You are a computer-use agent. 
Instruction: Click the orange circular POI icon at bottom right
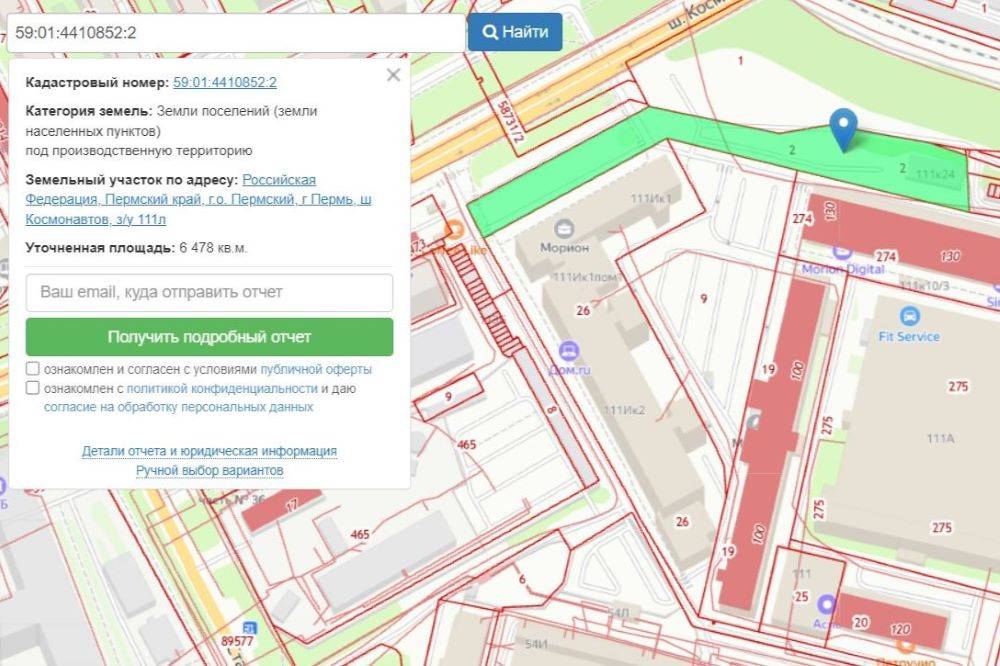904,648
